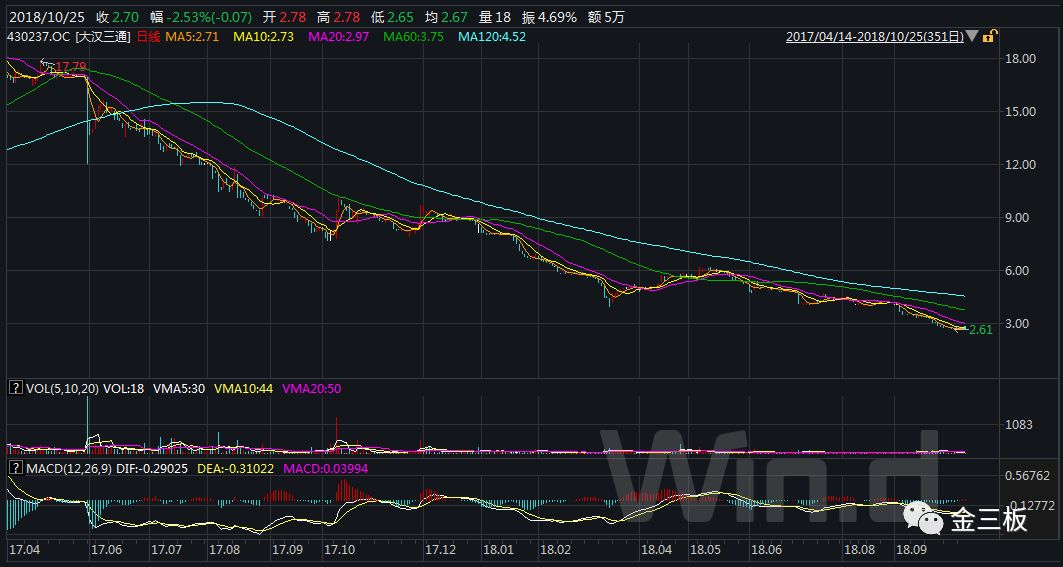Click the green MA60:3.75 legend label
The width and height of the screenshot is (1063, 567).
pyautogui.click(x=414, y=36)
